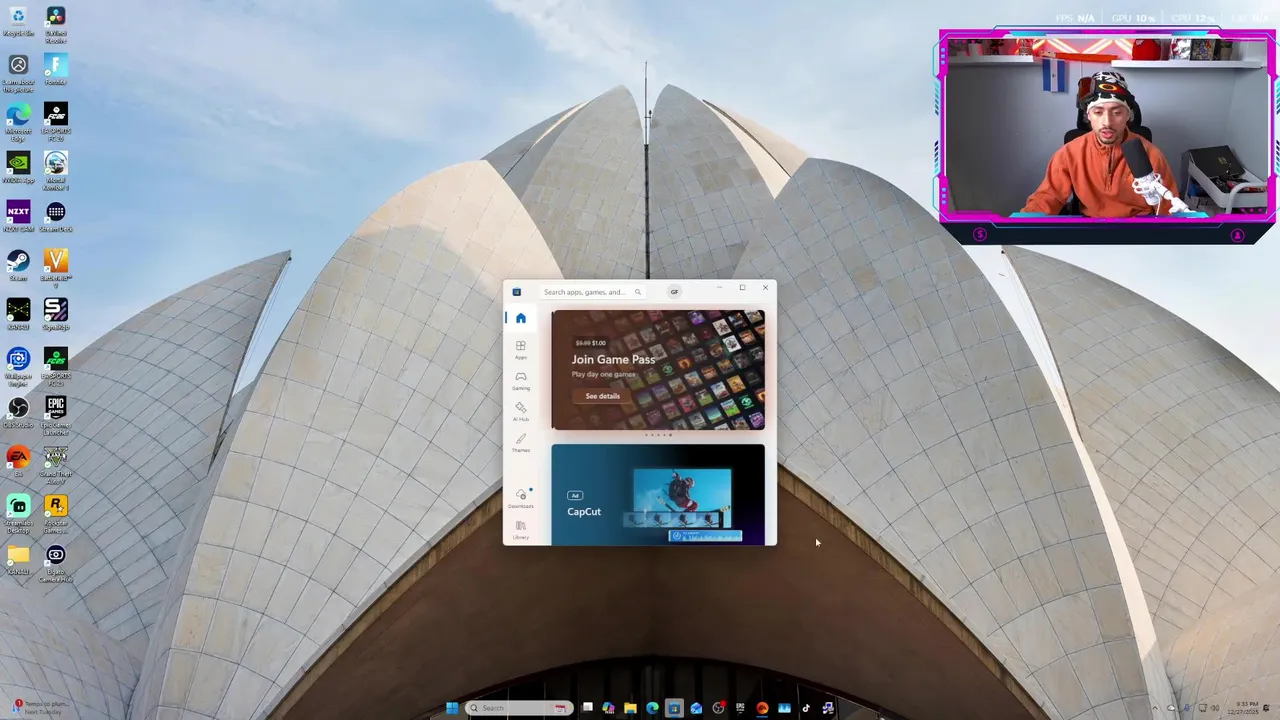The height and width of the screenshot is (720, 1280).
Task: Click the Microsoft Store logo icon
Action: [x=516, y=292]
